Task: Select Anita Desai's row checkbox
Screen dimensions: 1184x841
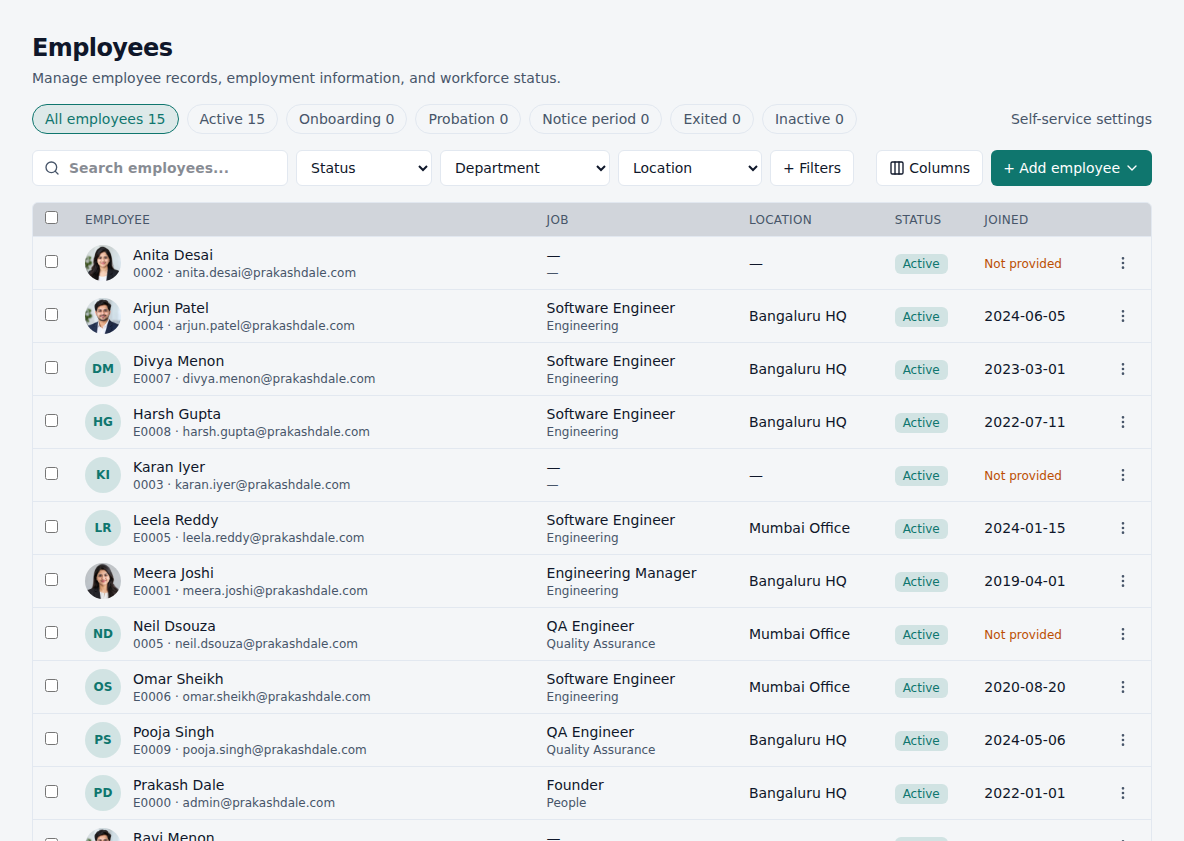Action: pos(51,261)
